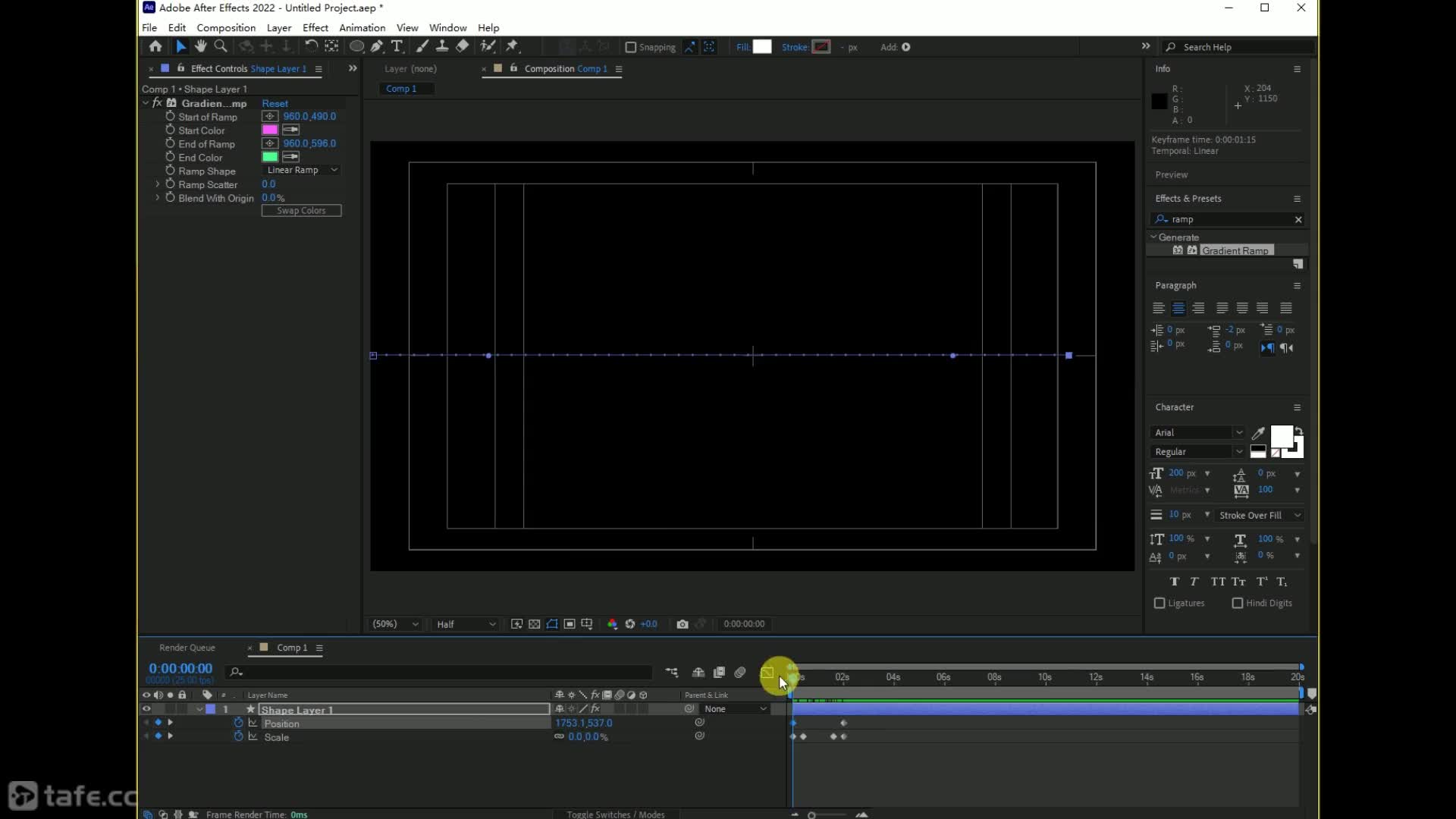Toggle the Scale stopwatch
This screenshot has width=1456, height=819.
coord(238,737)
